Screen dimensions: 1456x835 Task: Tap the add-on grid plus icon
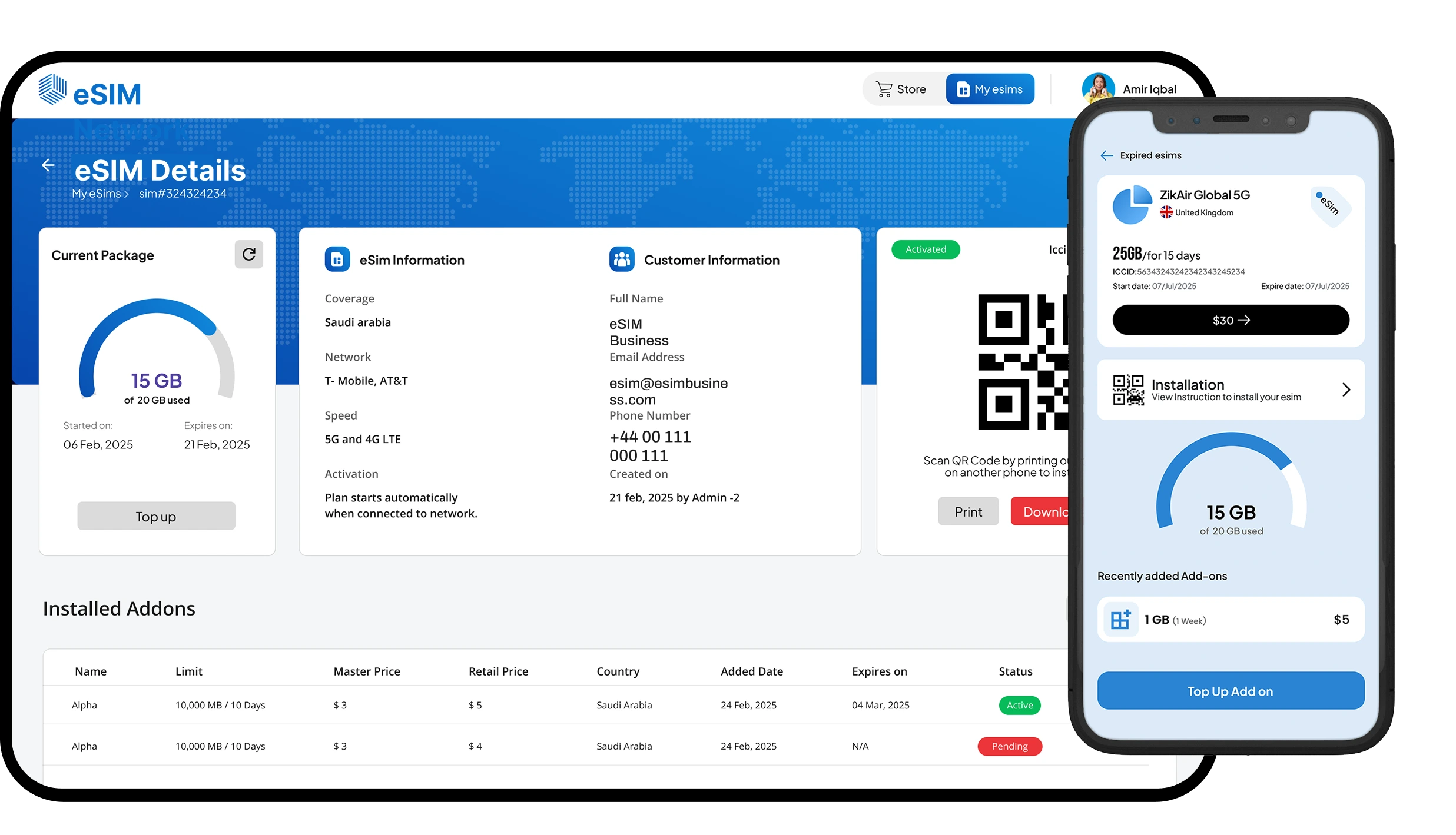[1120, 620]
